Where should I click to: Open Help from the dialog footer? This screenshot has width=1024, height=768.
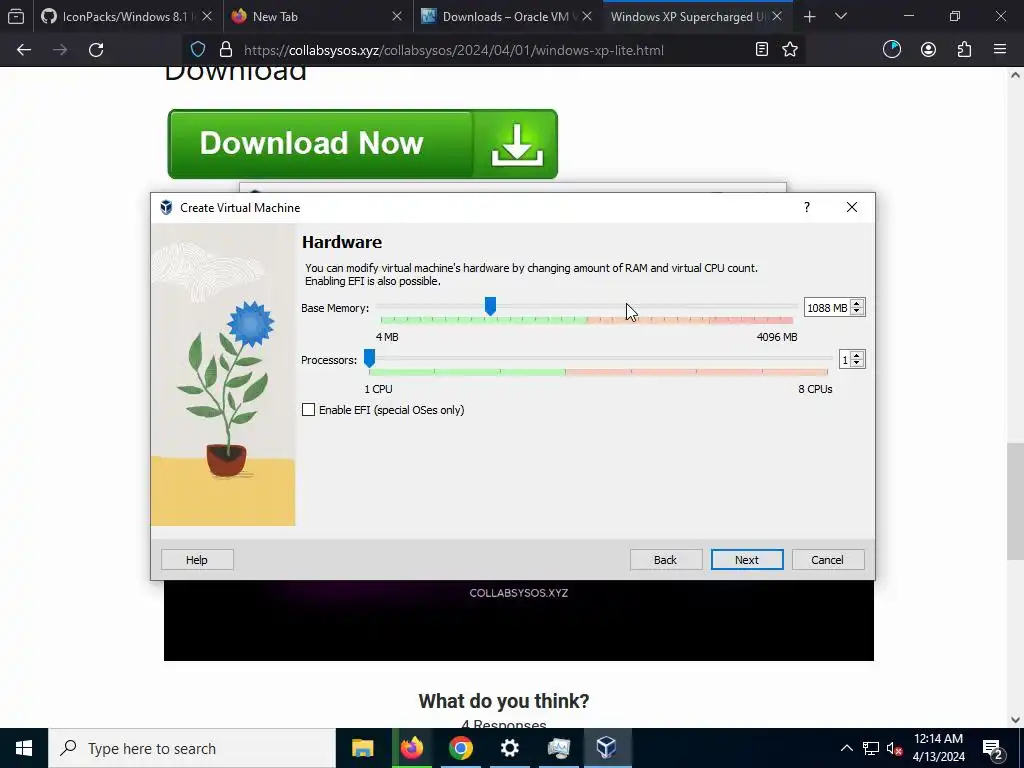click(197, 560)
